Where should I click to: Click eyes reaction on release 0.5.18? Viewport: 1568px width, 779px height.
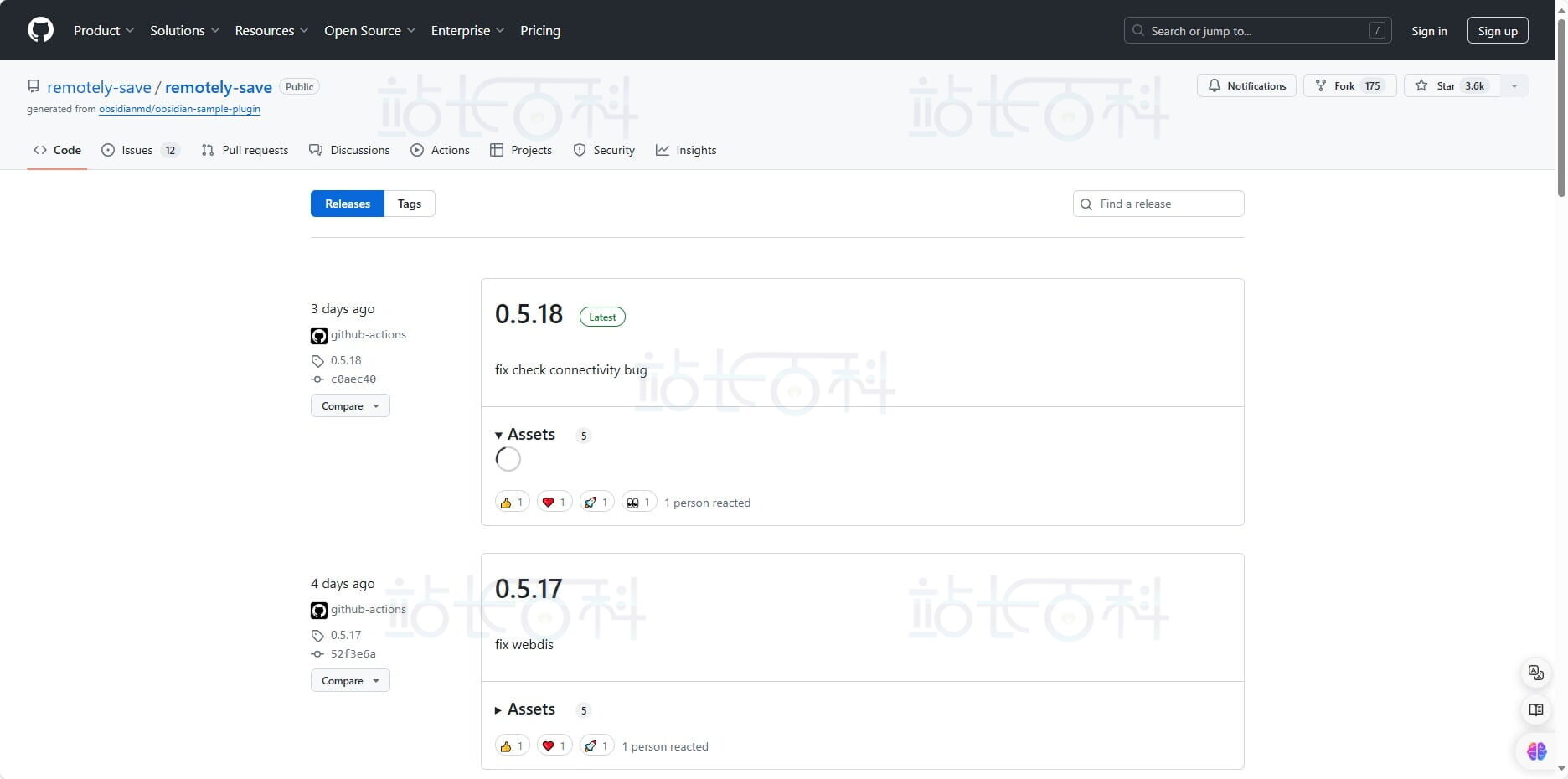639,503
